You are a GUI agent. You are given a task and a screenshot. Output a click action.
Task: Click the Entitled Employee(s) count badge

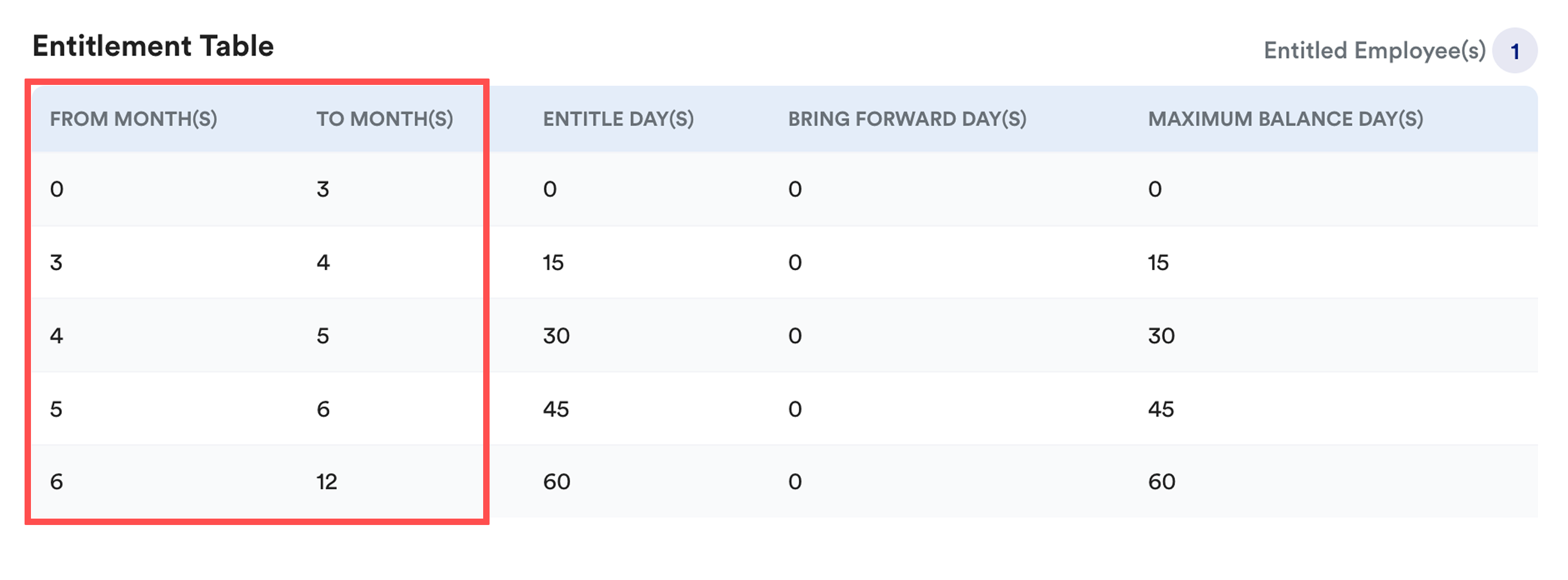pos(1515,51)
